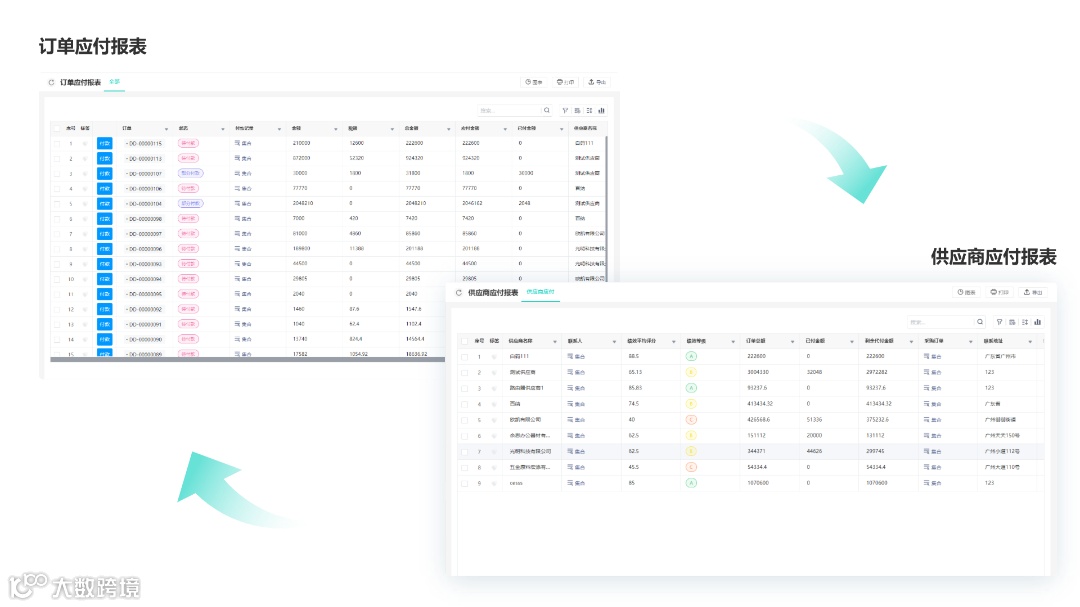Viewport: 1080px width, 607px height.
Task: Open 金额 column dropdown in order report
Action: point(335,129)
